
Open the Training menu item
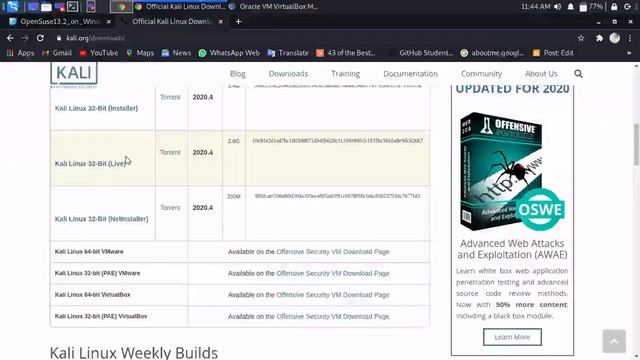point(345,74)
